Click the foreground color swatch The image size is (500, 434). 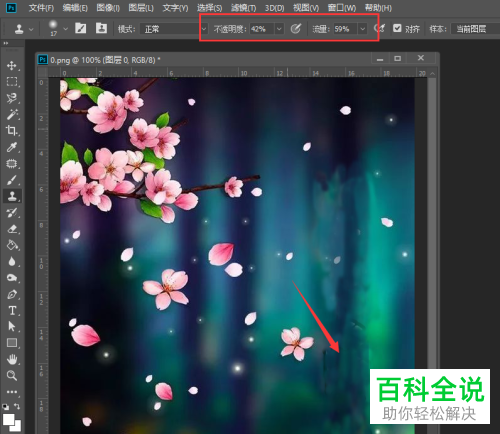coord(8,419)
